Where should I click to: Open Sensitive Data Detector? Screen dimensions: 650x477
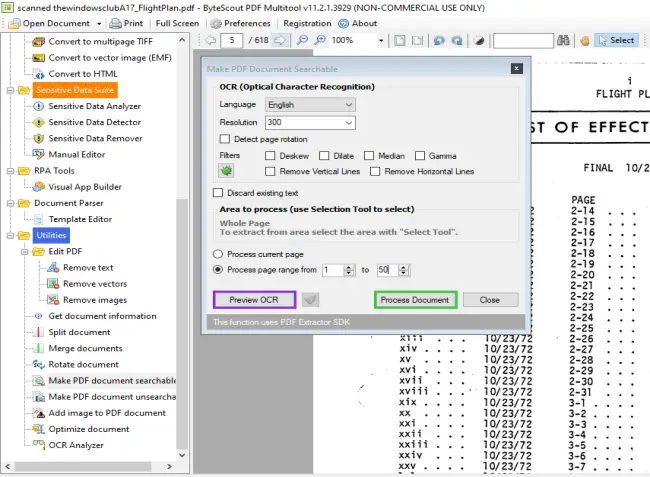pos(95,122)
